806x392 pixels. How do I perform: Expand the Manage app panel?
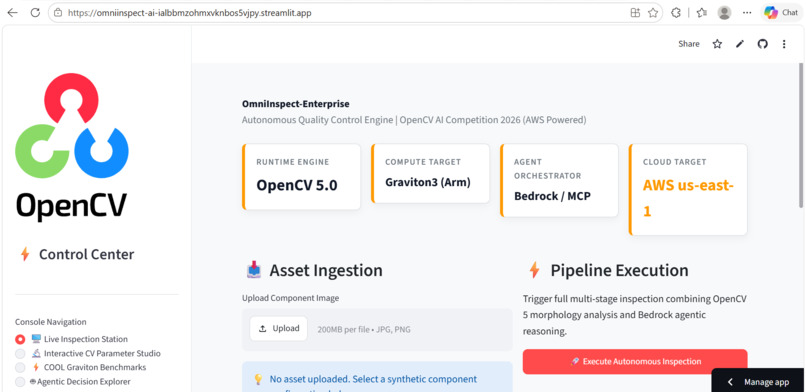(x=758, y=382)
